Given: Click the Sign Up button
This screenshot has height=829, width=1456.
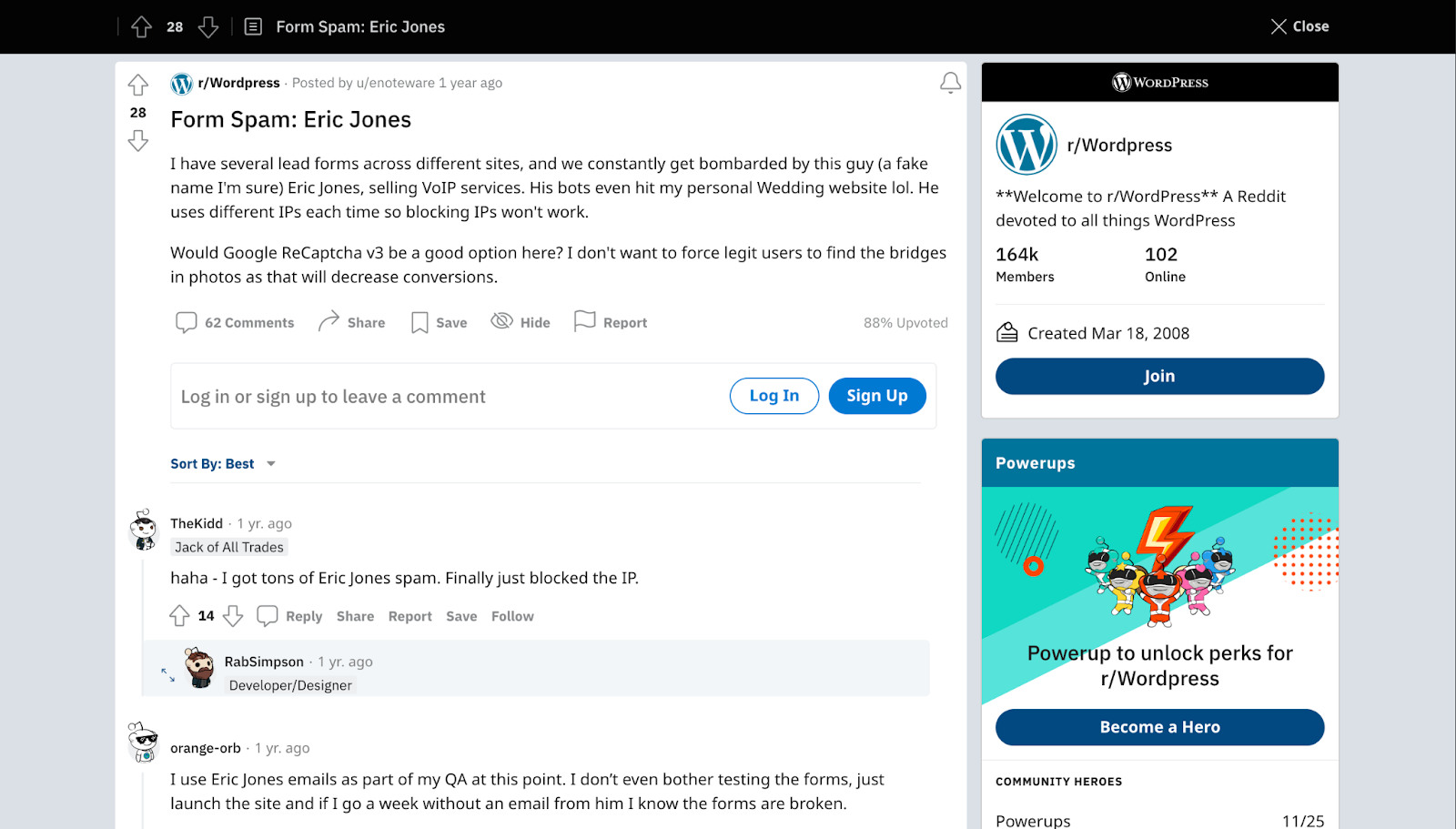Looking at the screenshot, I should click(x=877, y=396).
